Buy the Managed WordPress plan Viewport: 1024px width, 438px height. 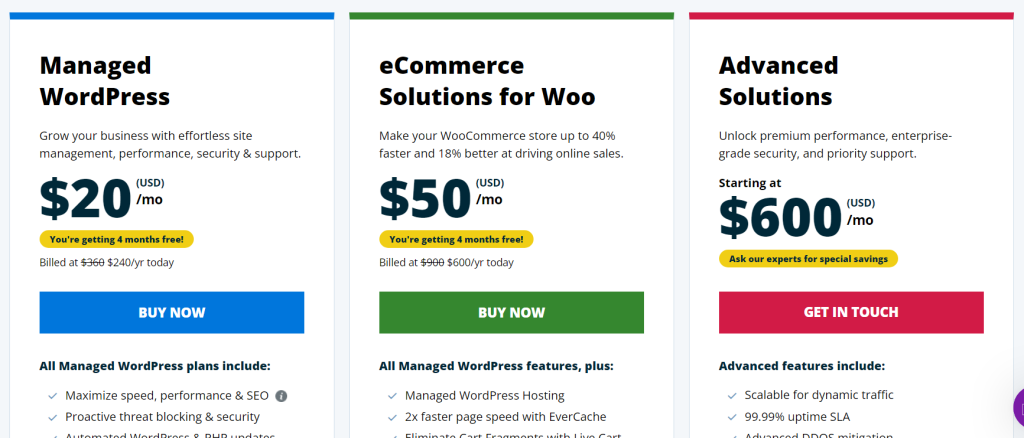click(x=172, y=313)
